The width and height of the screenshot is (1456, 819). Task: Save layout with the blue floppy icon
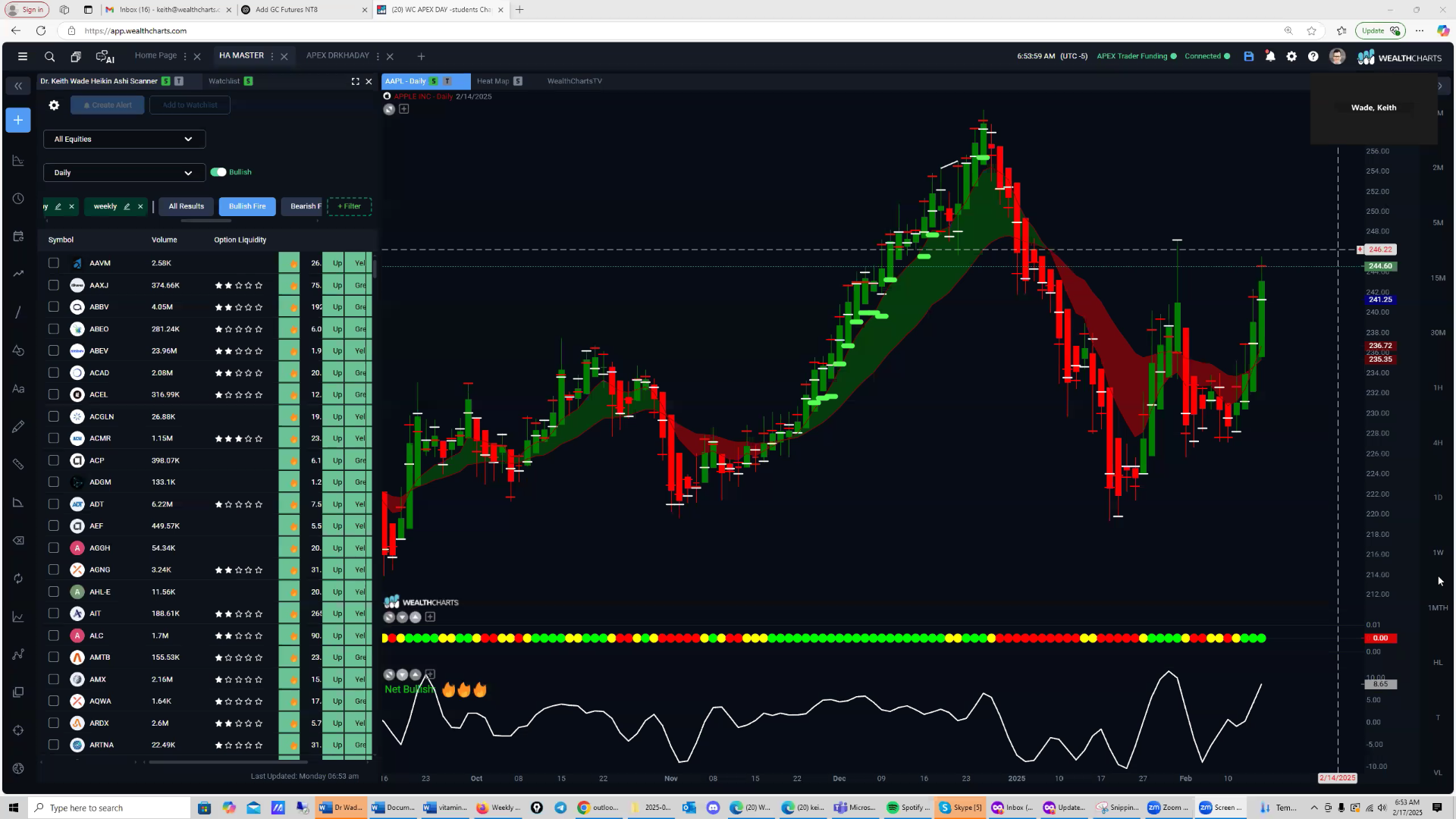[x=1249, y=56]
